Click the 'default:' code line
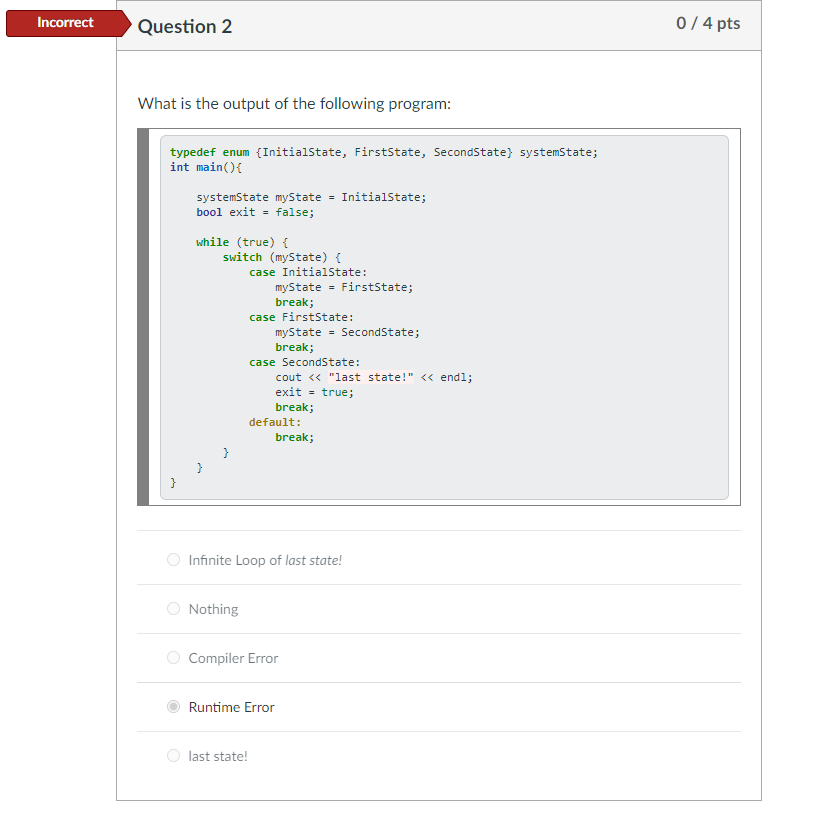Viewport: 822px width, 820px height. coord(275,422)
